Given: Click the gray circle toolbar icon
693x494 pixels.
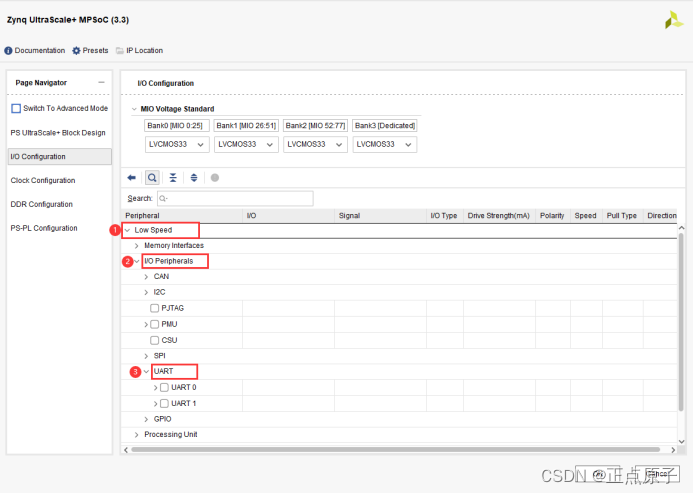Looking at the screenshot, I should (215, 178).
